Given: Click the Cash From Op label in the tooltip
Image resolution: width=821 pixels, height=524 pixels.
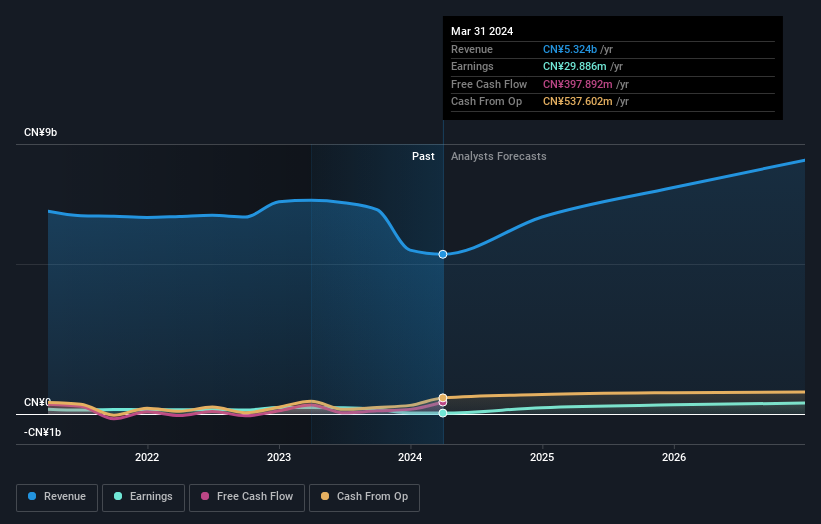Looking at the screenshot, I should pyautogui.click(x=486, y=102).
